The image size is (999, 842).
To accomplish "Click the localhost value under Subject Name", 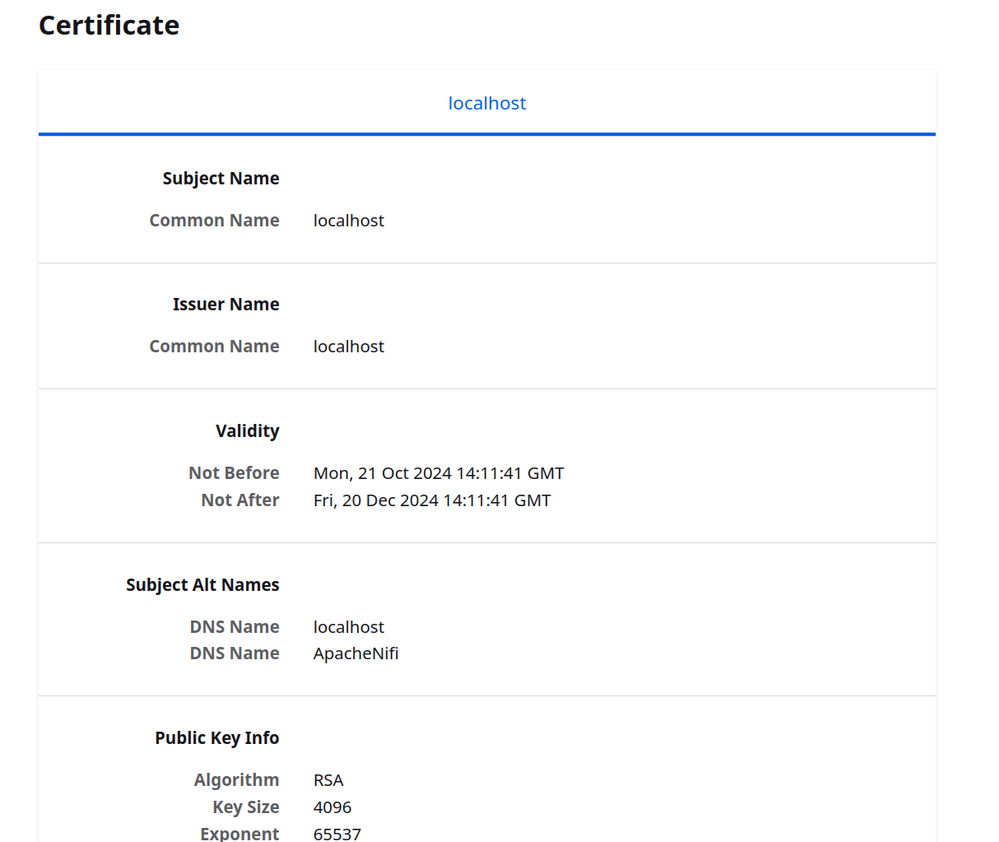I will click(349, 220).
